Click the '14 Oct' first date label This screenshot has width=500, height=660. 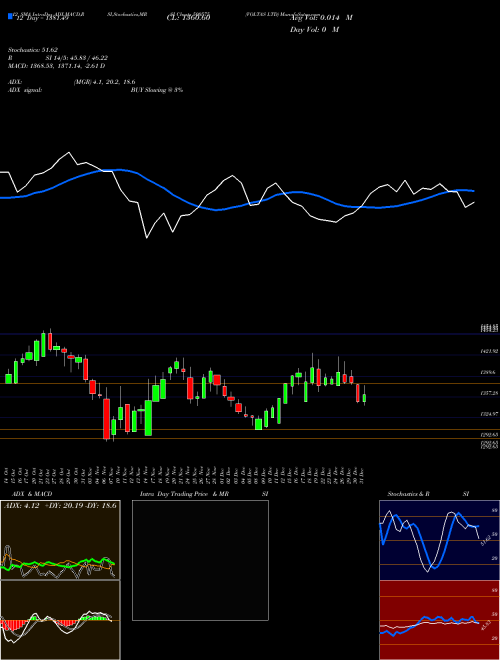pos(8,475)
